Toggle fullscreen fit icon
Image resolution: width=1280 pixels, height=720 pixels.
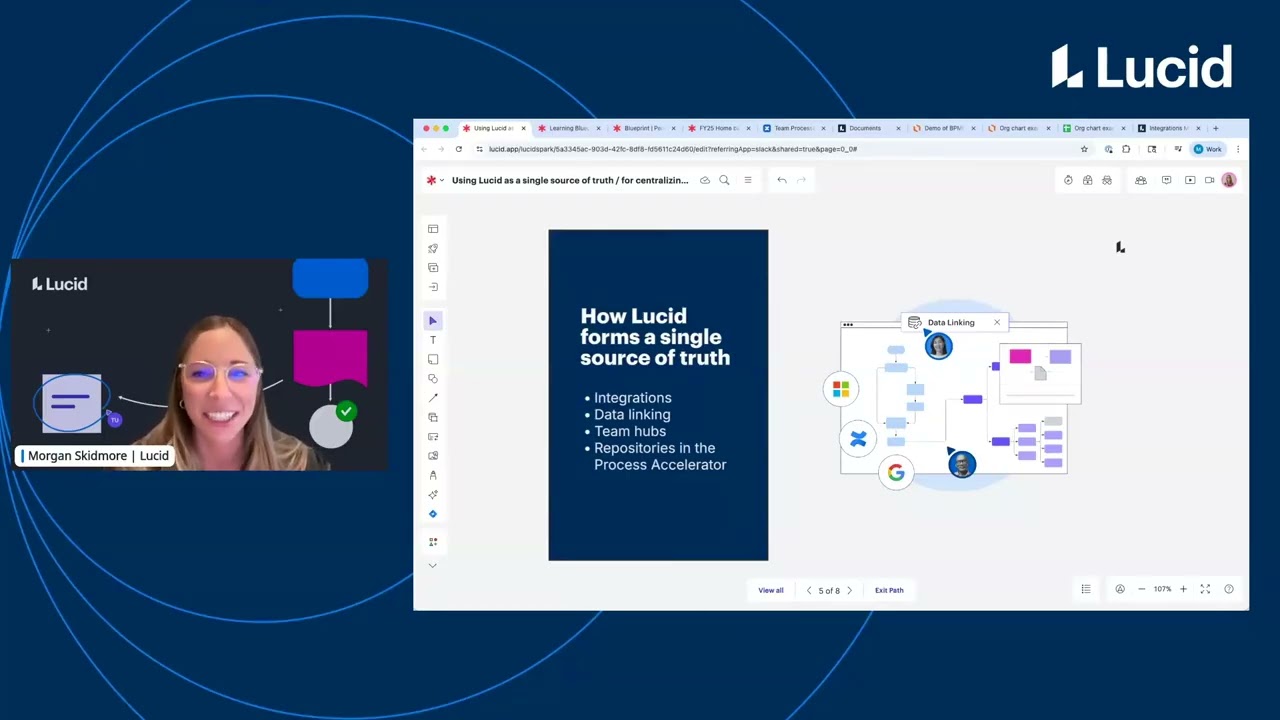pos(1205,589)
